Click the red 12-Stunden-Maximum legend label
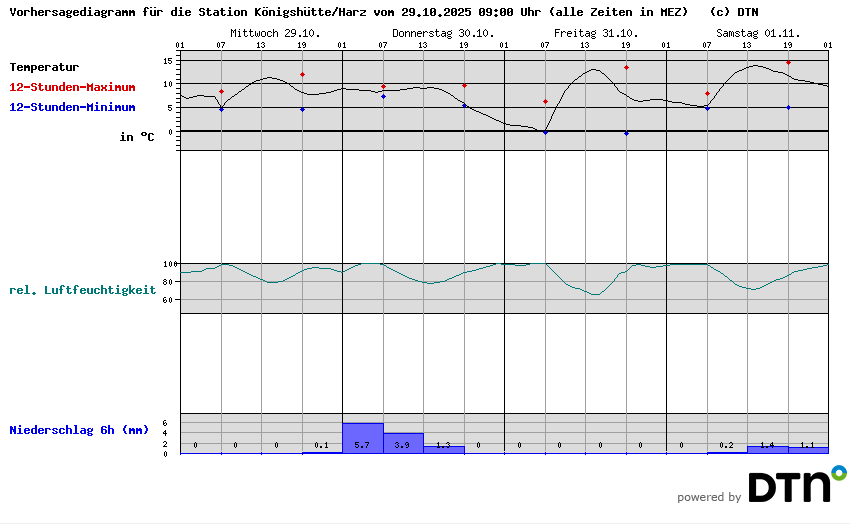The height and width of the screenshot is (524, 850). coord(72,87)
